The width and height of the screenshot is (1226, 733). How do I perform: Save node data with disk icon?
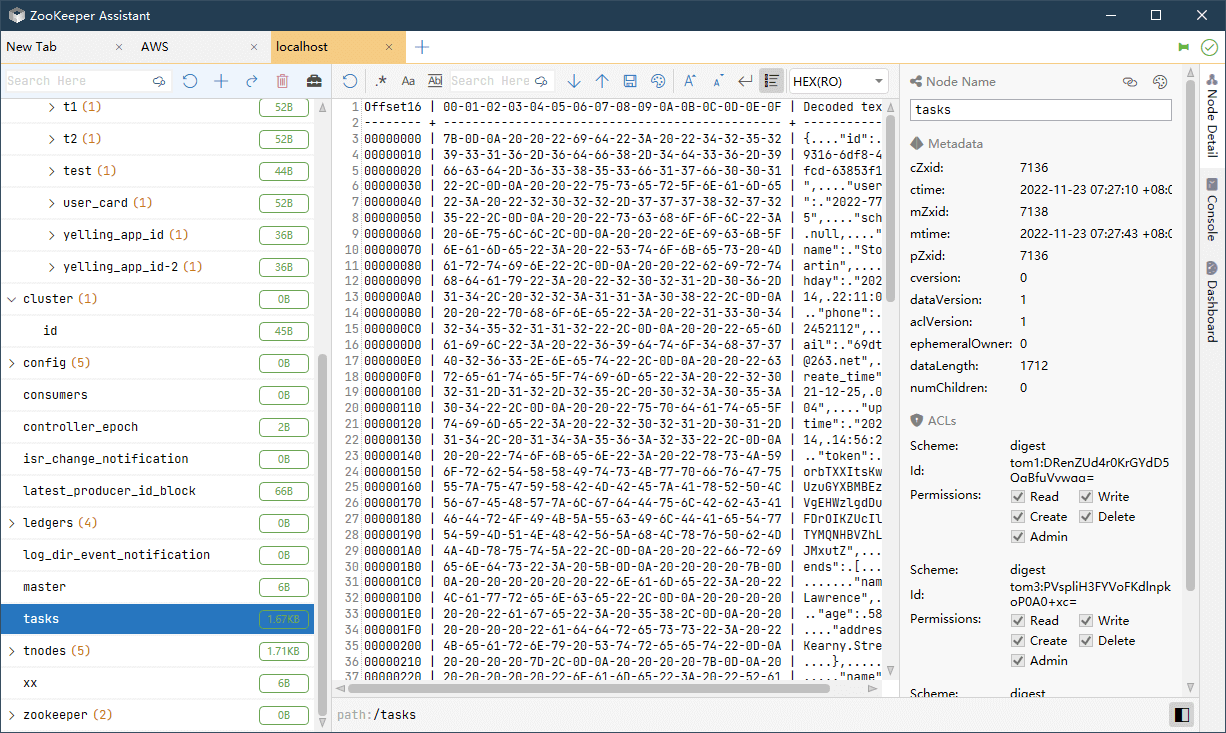tap(630, 81)
